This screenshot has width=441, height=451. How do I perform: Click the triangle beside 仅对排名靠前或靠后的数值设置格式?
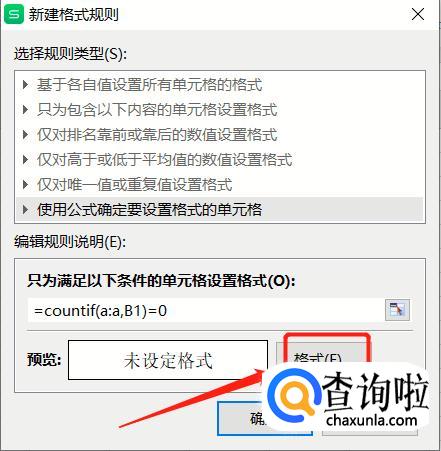[x=25, y=135]
